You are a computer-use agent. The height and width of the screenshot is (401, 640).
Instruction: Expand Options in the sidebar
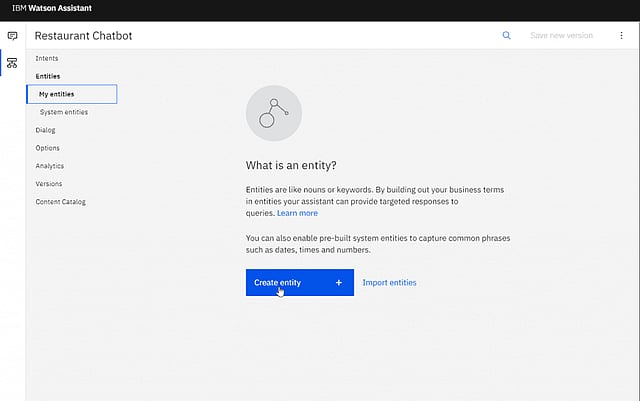[x=48, y=148]
